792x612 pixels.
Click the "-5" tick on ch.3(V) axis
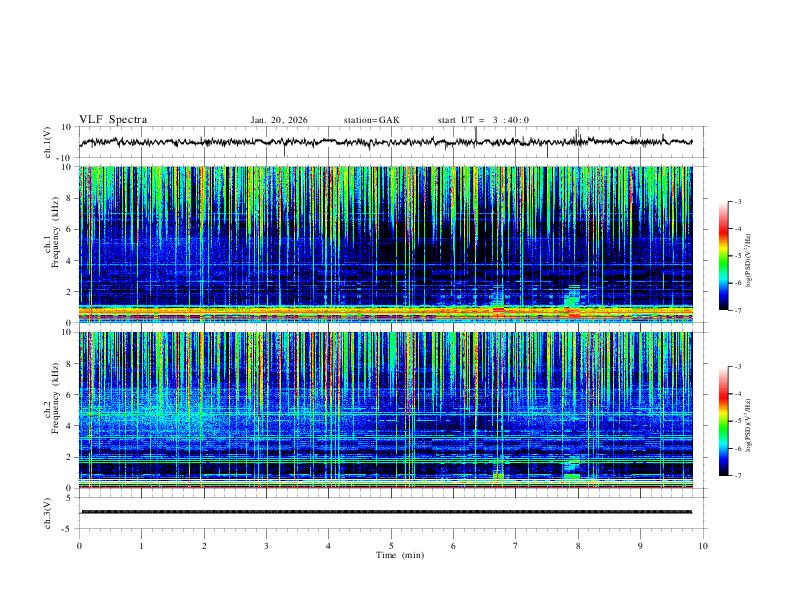[x=68, y=529]
